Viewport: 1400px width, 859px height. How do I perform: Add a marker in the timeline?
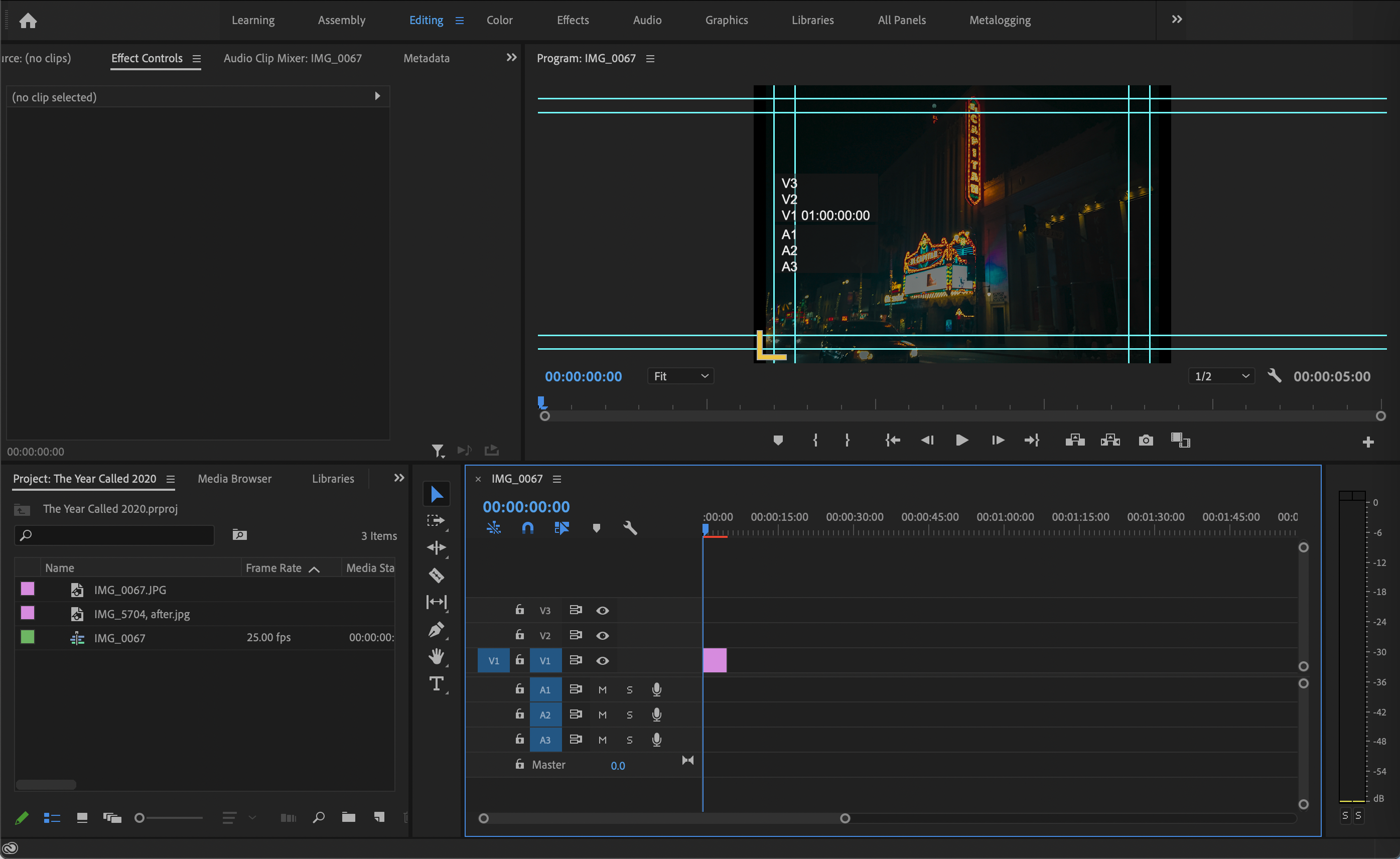coord(597,528)
